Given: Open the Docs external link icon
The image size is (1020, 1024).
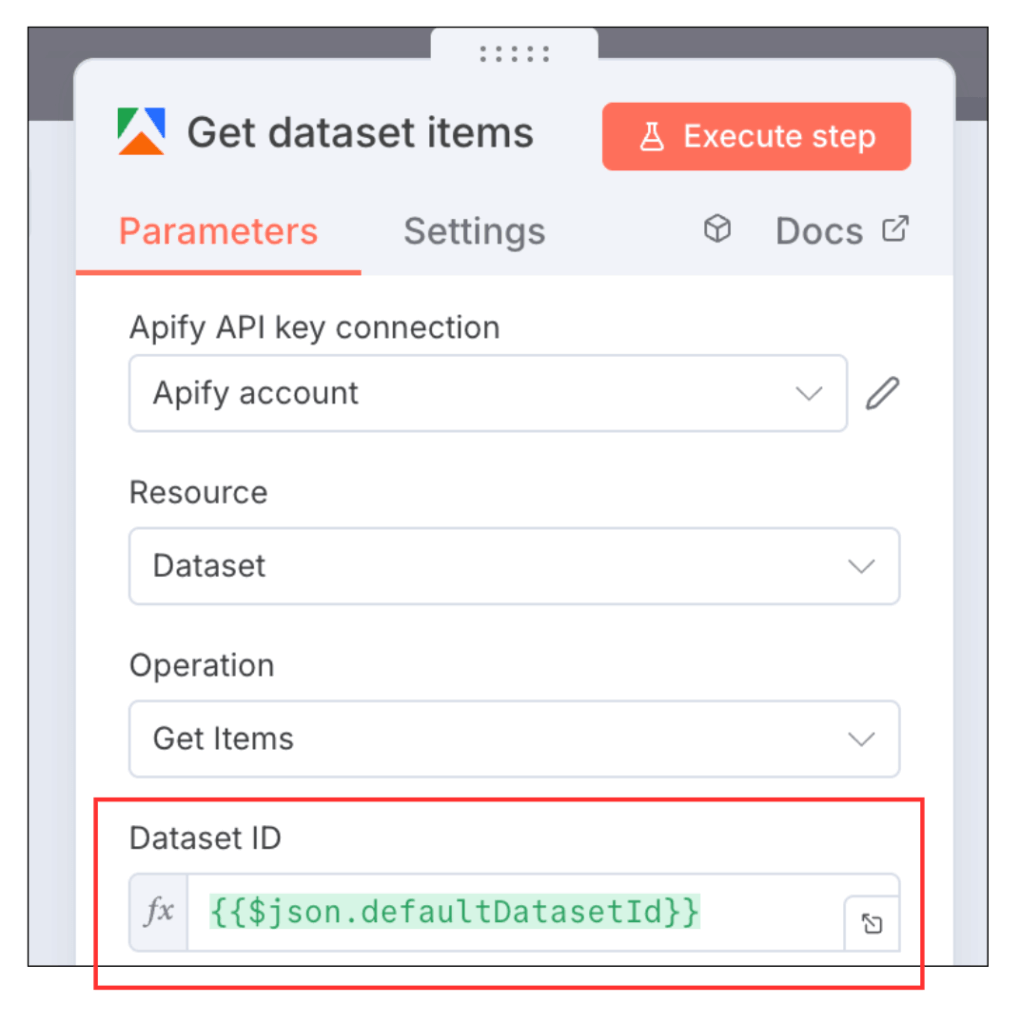Looking at the screenshot, I should coord(893,228).
